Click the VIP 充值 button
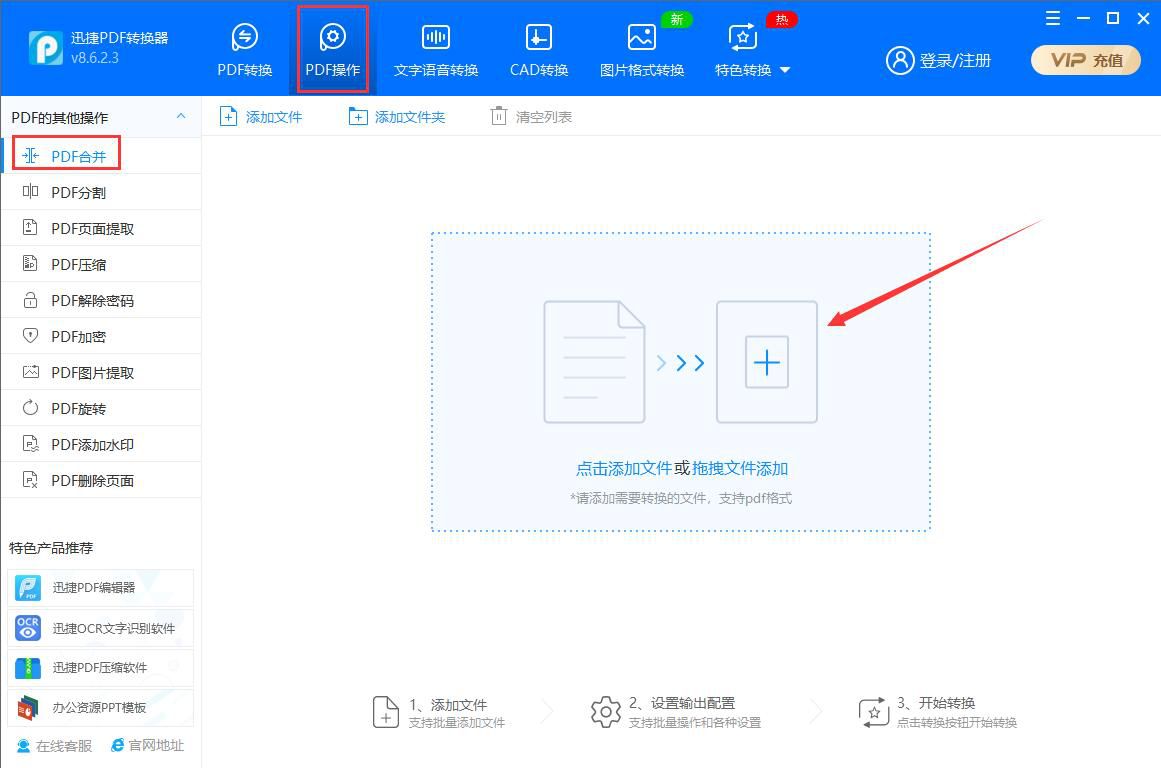The width and height of the screenshot is (1161, 768). (x=1085, y=60)
